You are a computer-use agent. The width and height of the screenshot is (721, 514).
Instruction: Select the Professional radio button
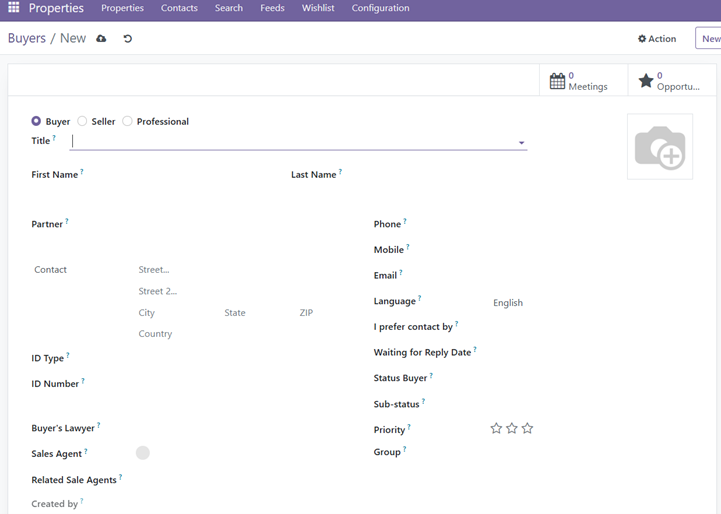point(128,122)
